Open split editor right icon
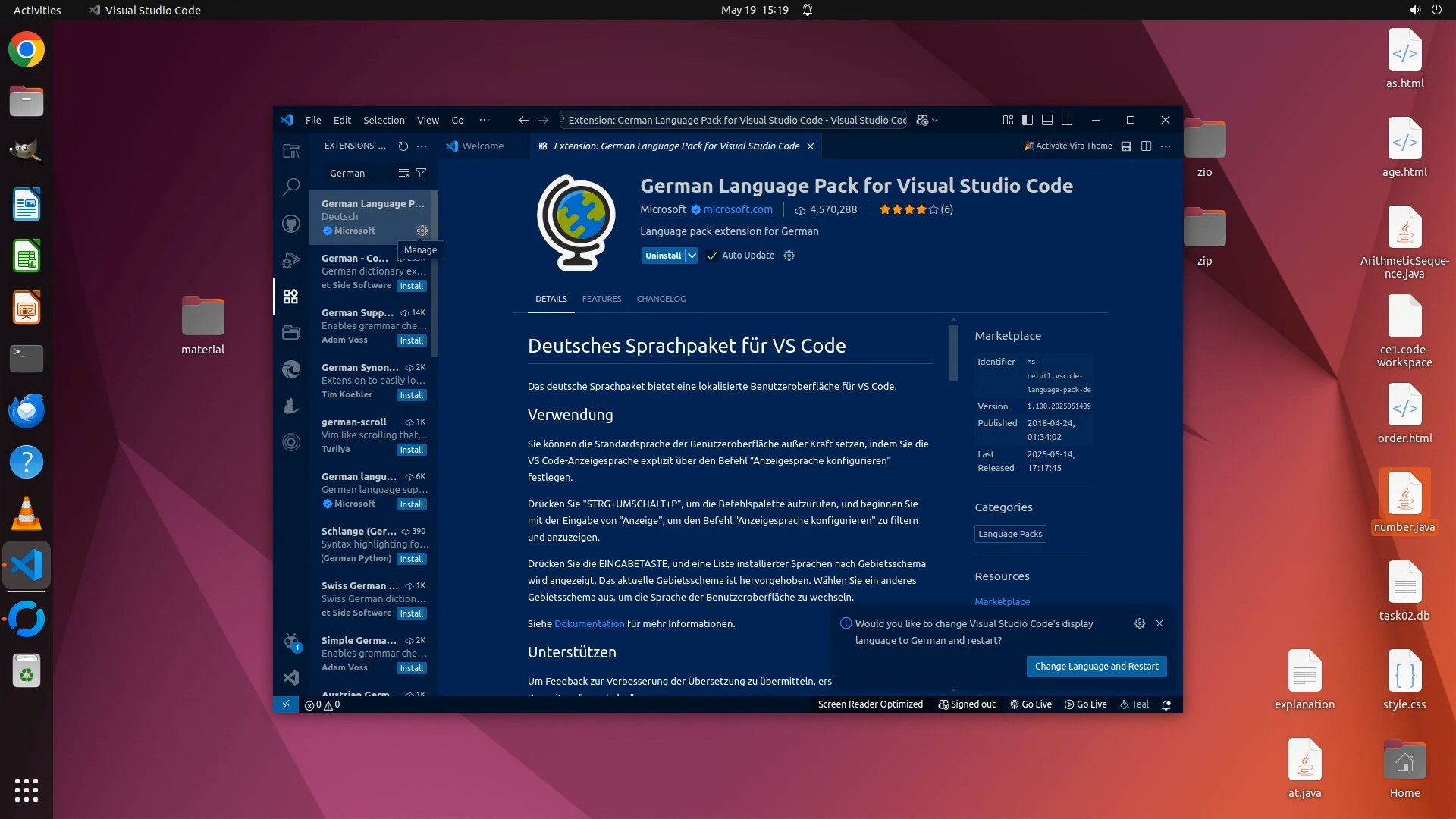The width and height of the screenshot is (1456, 819). pos(1146,146)
